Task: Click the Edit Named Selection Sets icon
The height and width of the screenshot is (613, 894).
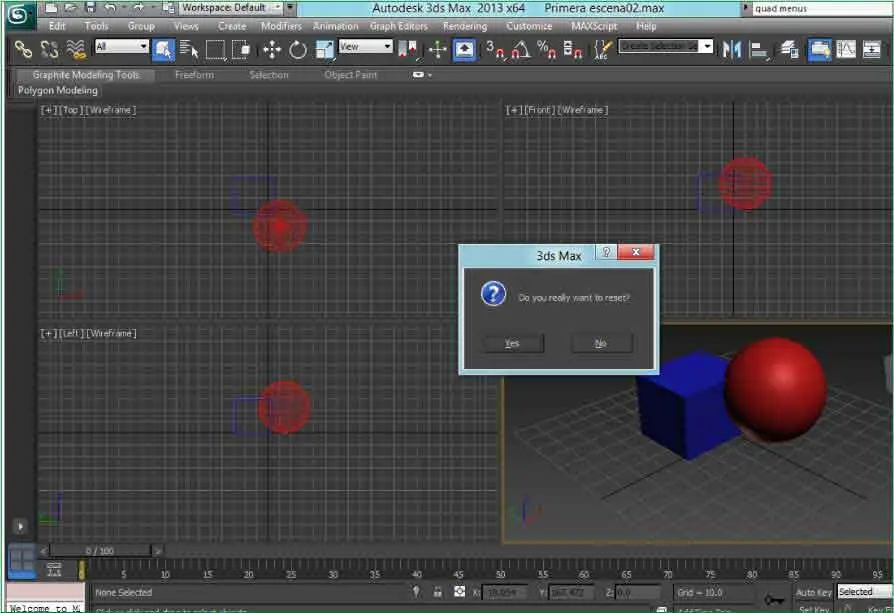Action: (x=602, y=50)
